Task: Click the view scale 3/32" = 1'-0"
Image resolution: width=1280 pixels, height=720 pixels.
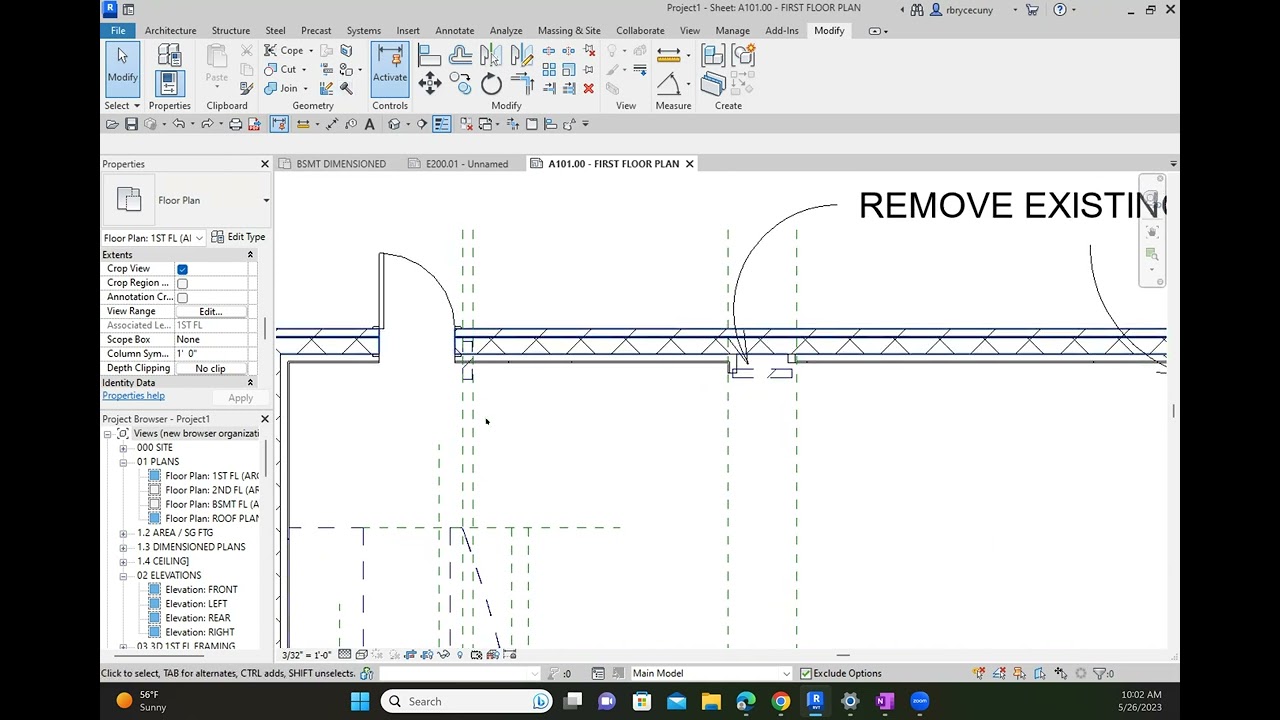Action: pos(306,656)
